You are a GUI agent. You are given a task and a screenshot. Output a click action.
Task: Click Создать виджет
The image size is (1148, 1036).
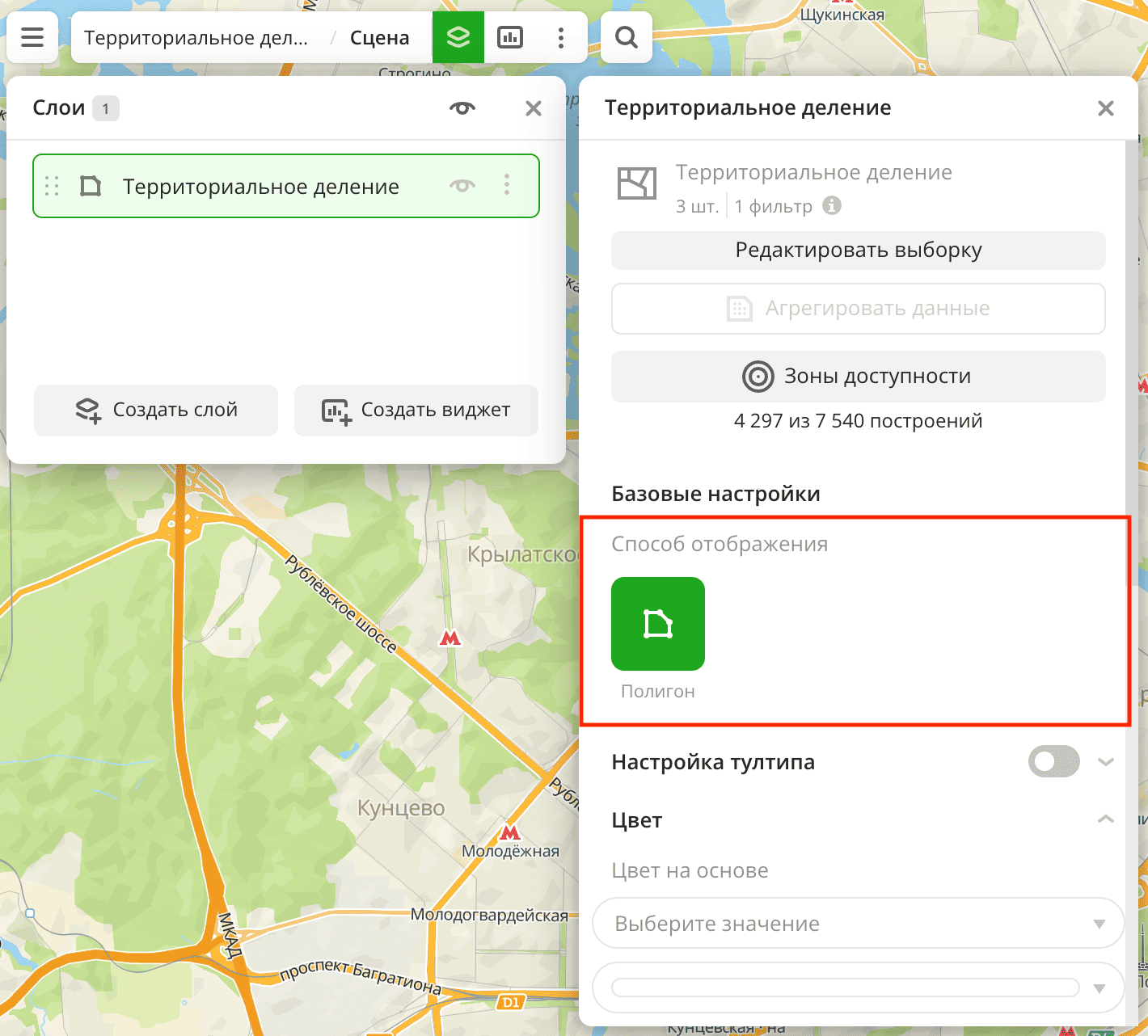416,411
